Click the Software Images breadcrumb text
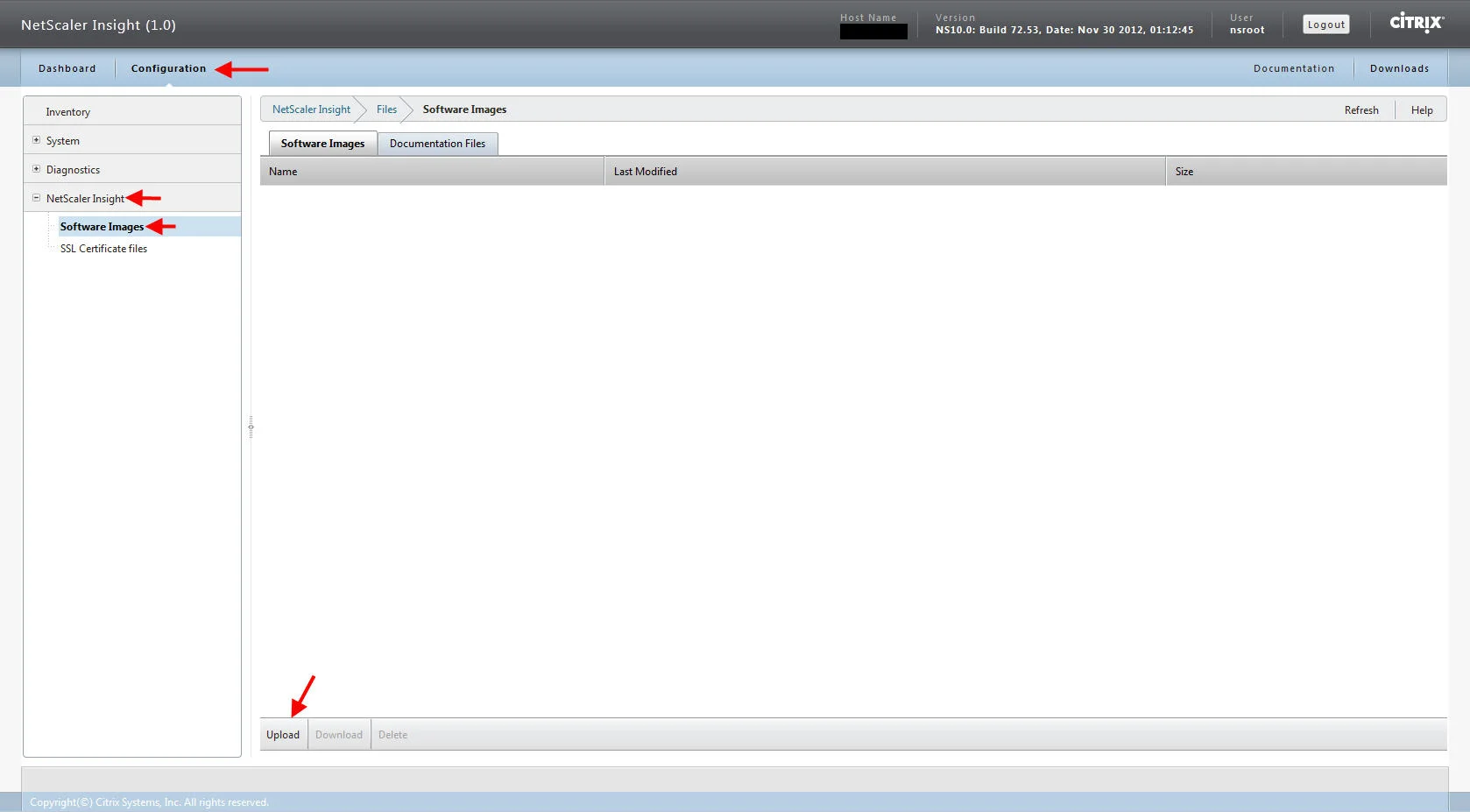Viewport: 1470px width, 812px height. pyautogui.click(x=464, y=109)
